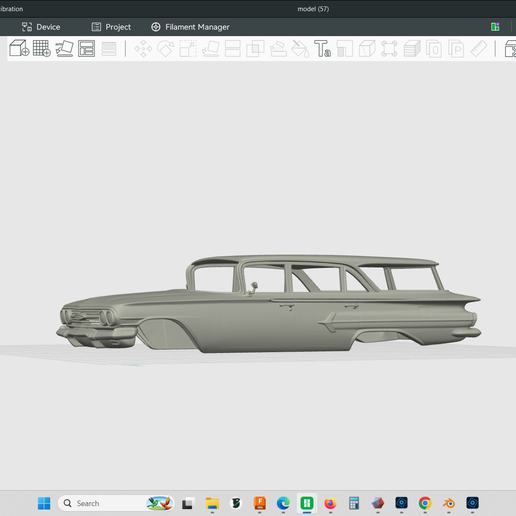Select the Move tool arrows icon

pos(143,49)
